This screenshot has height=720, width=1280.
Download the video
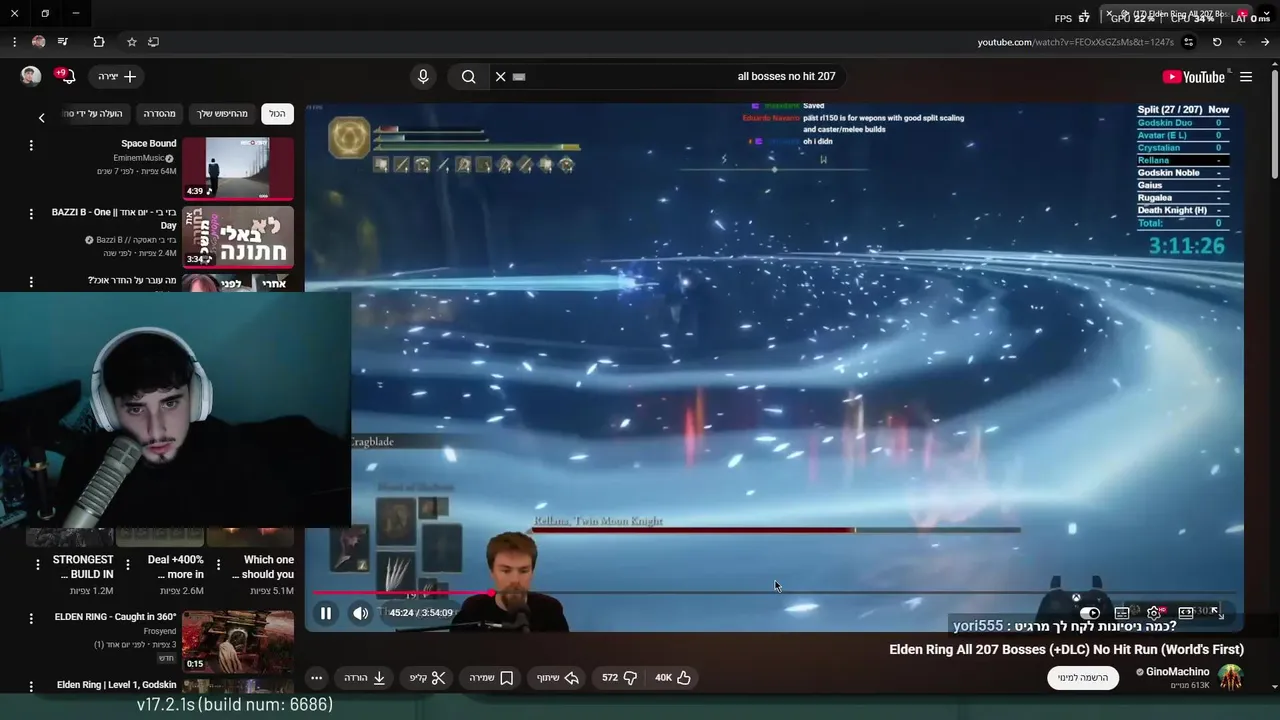tap(365, 678)
